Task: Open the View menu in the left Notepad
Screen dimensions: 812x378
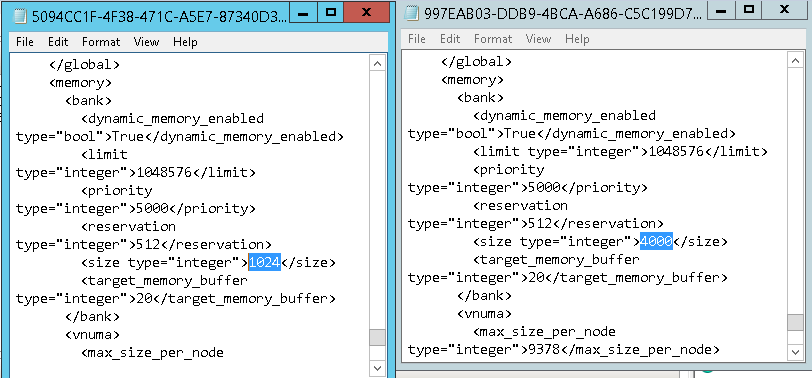Action: [x=146, y=42]
